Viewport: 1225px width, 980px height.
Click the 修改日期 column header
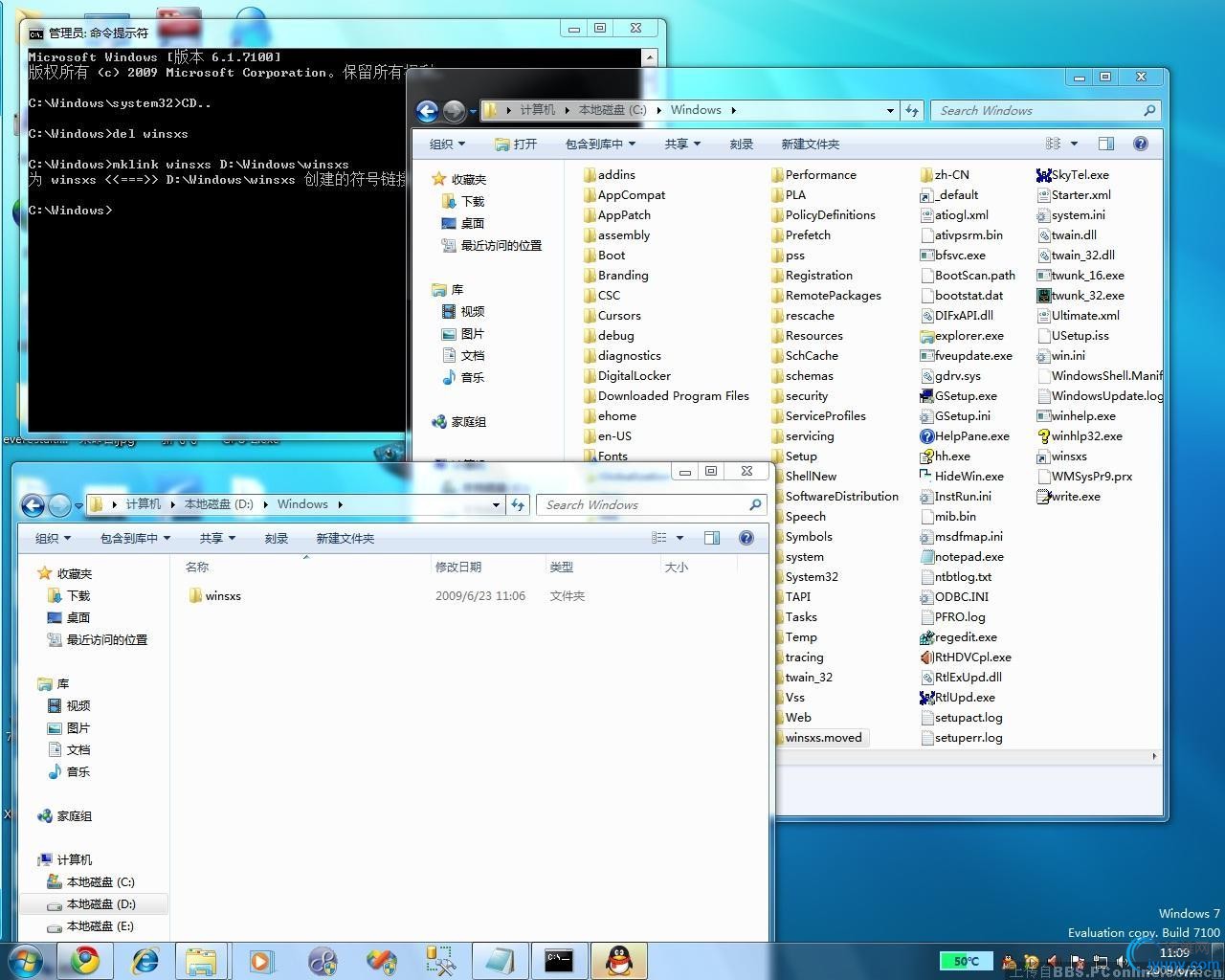point(458,568)
